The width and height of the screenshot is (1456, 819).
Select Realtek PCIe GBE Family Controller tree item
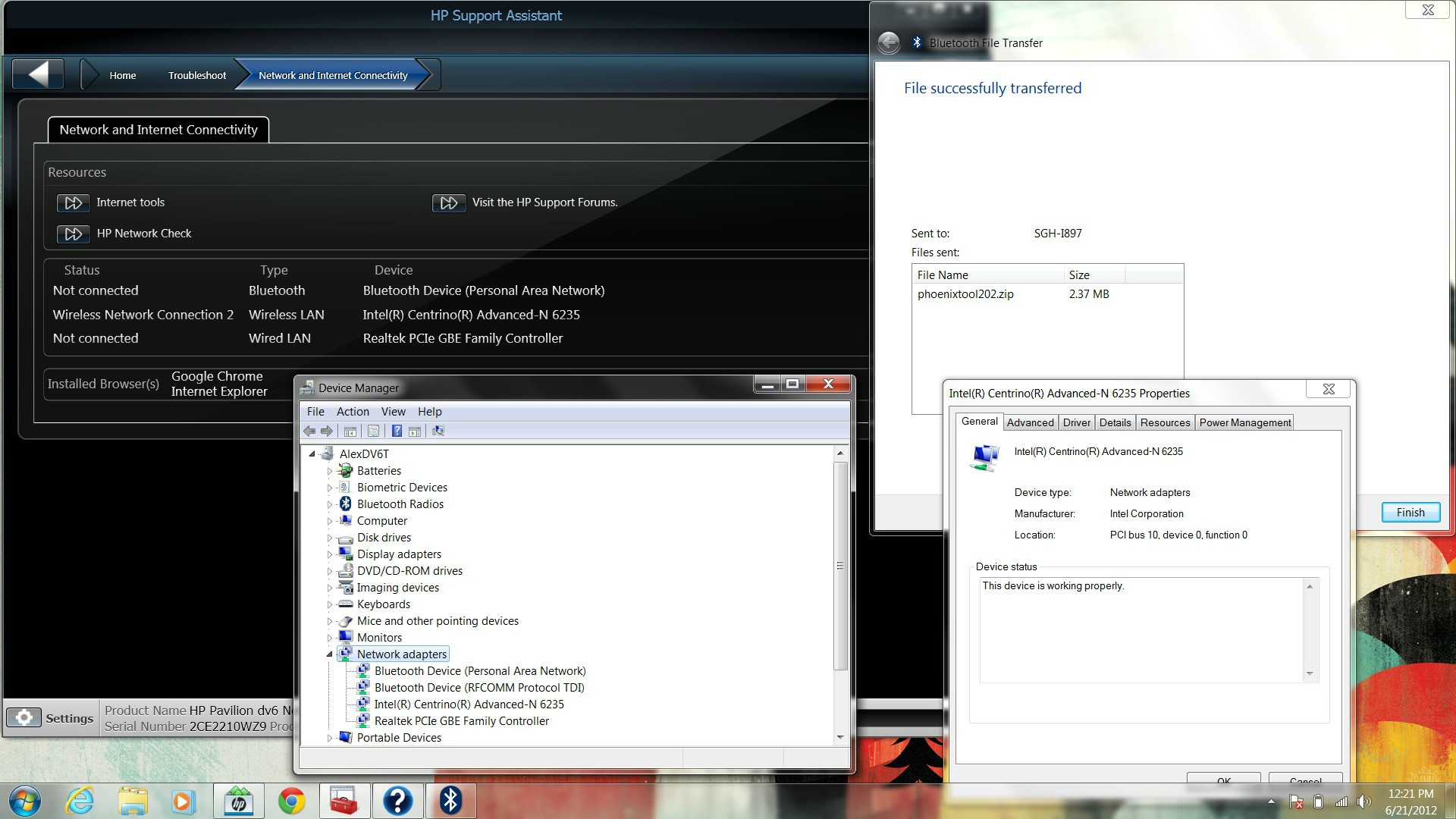click(x=461, y=721)
